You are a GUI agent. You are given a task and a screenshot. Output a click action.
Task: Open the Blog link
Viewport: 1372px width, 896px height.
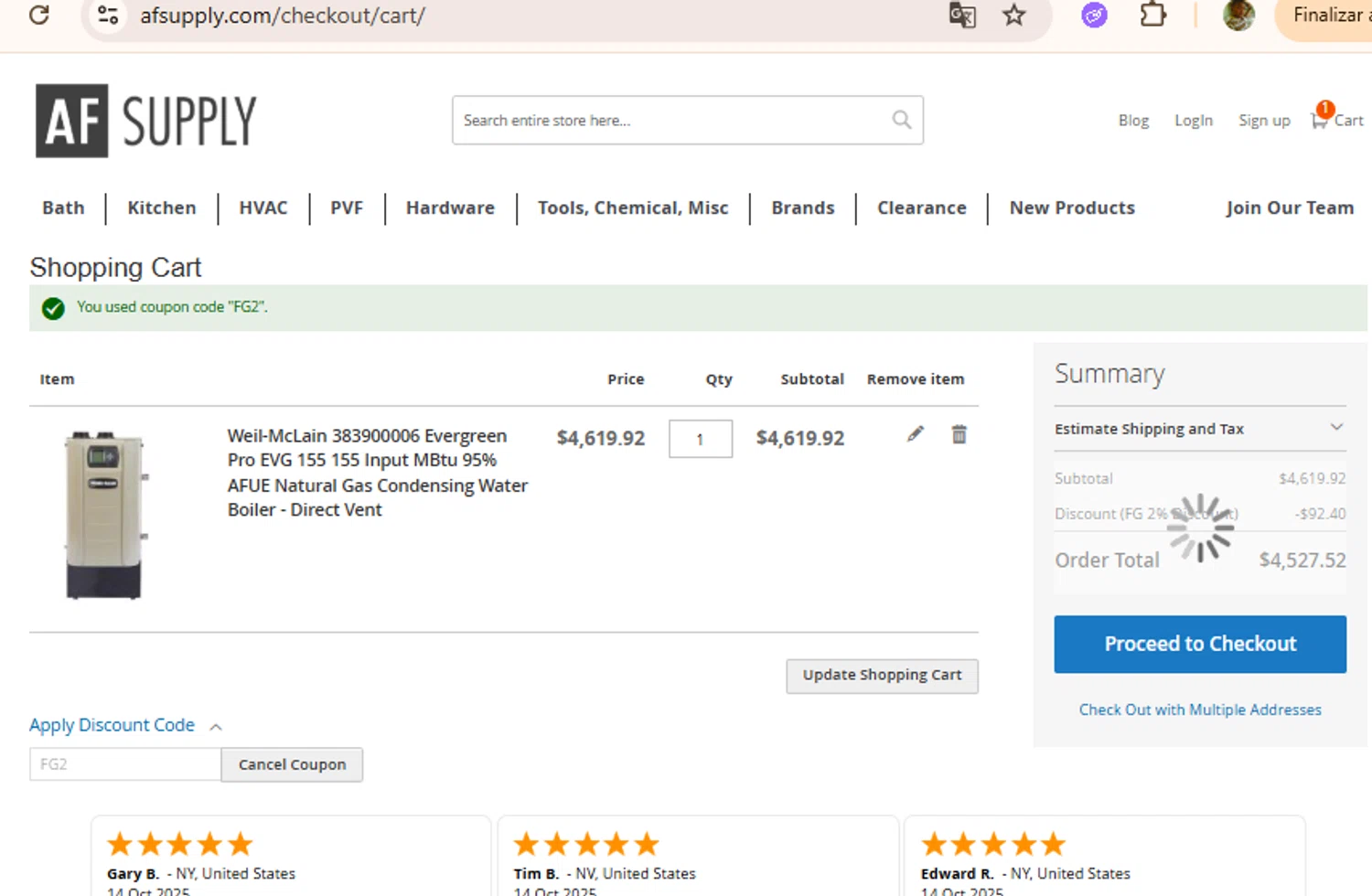click(x=1133, y=121)
